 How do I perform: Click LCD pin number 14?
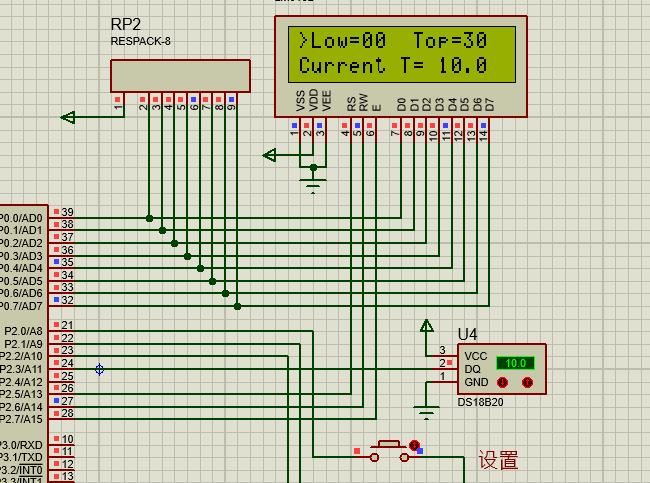483,135
